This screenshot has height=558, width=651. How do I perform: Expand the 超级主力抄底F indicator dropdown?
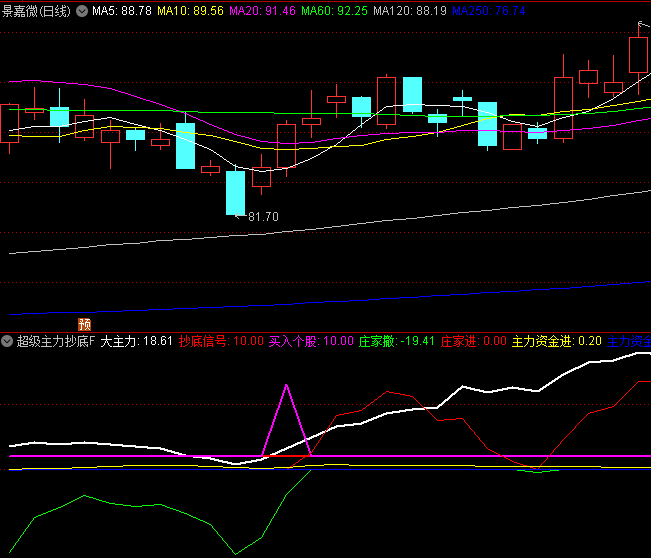[7, 341]
